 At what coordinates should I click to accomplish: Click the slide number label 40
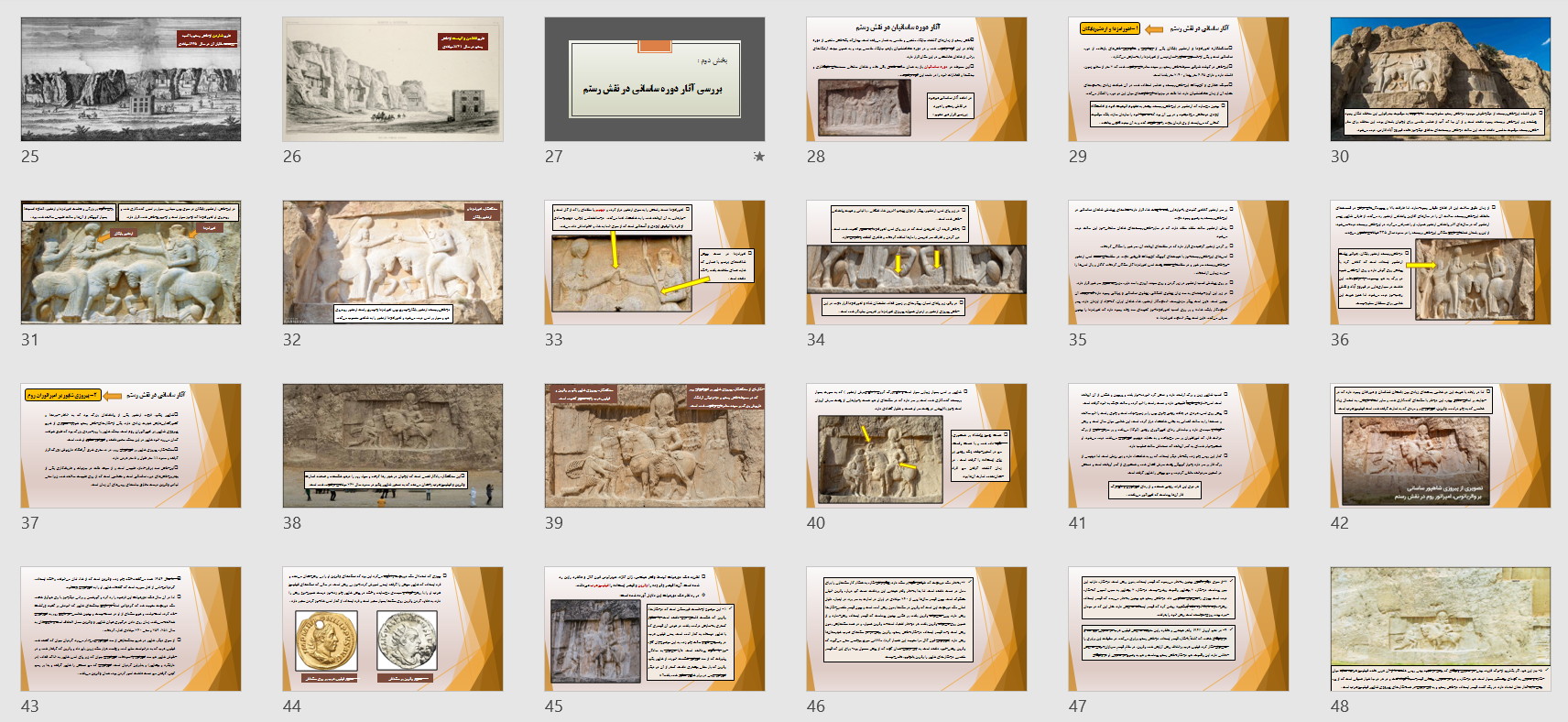coord(816,523)
